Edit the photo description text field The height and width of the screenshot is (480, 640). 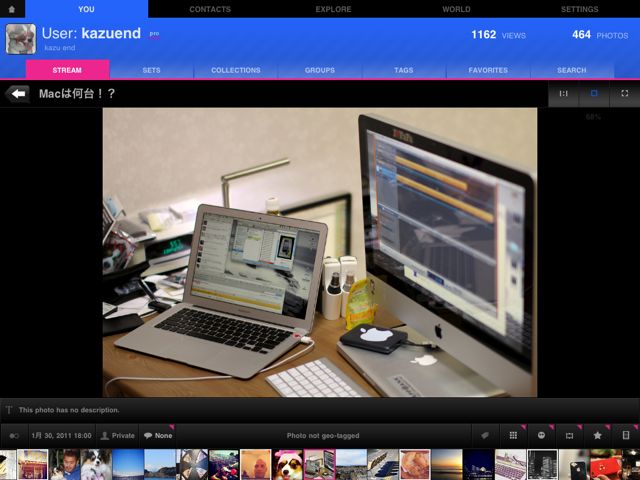coord(320,410)
